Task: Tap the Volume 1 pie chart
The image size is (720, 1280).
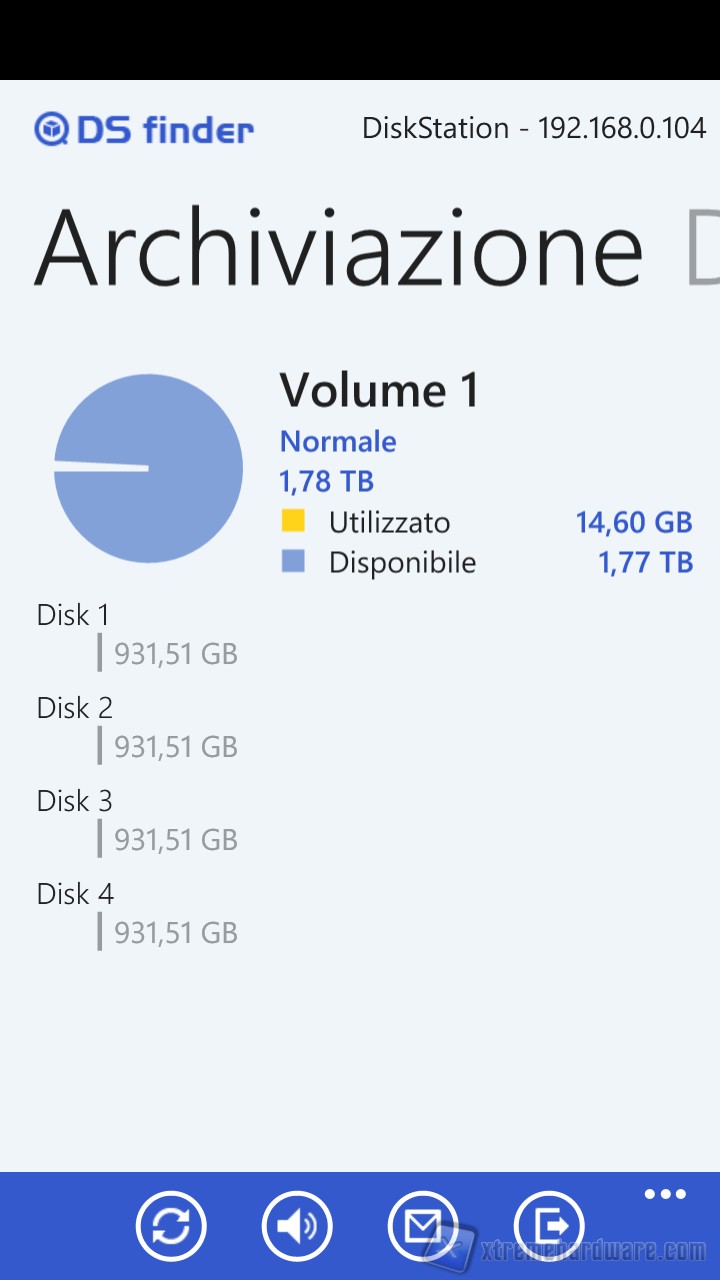Action: (148, 468)
